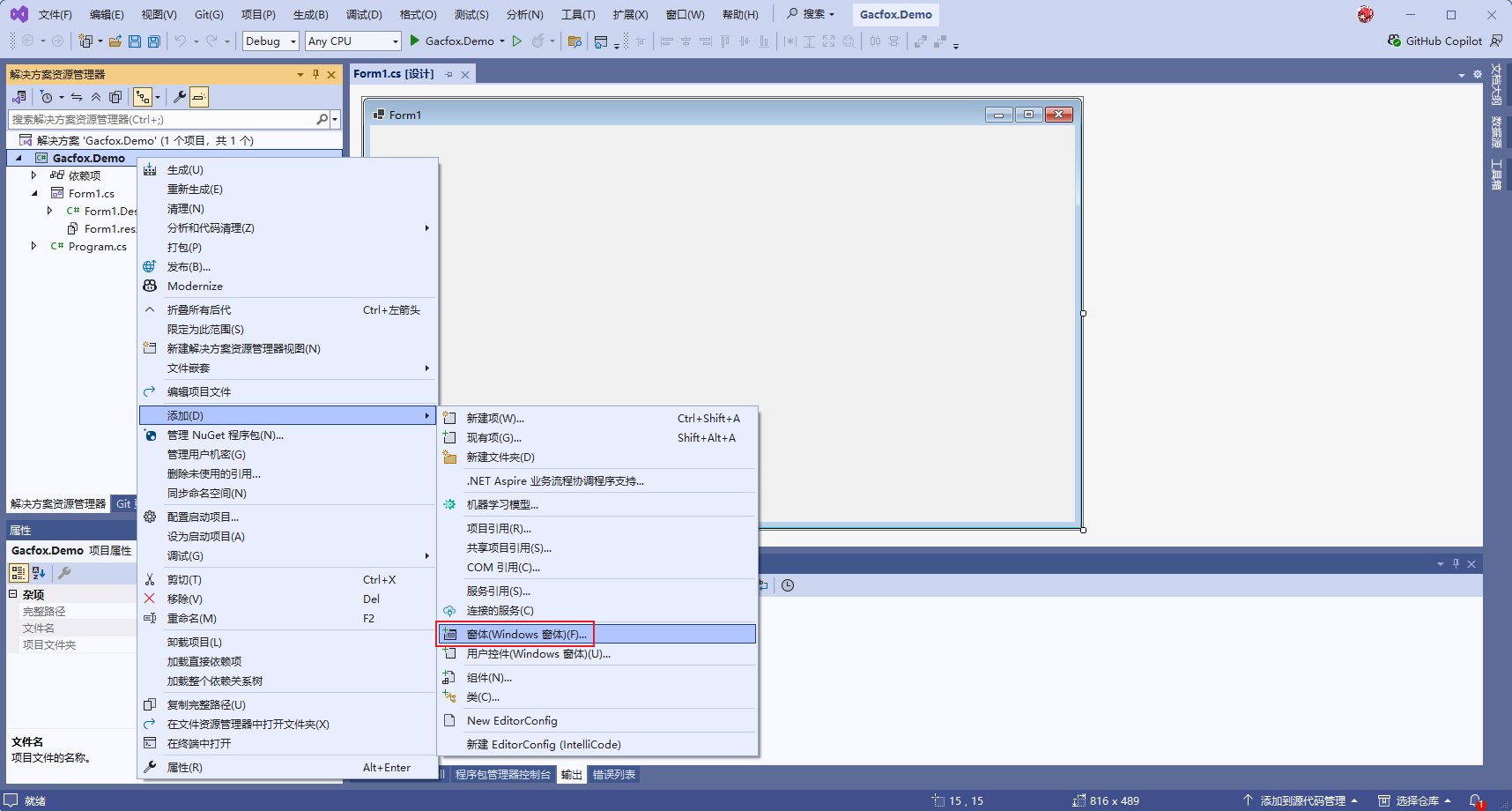
Task: Open the Gacfox.Demo startup target dropdown arrow
Action: point(502,41)
